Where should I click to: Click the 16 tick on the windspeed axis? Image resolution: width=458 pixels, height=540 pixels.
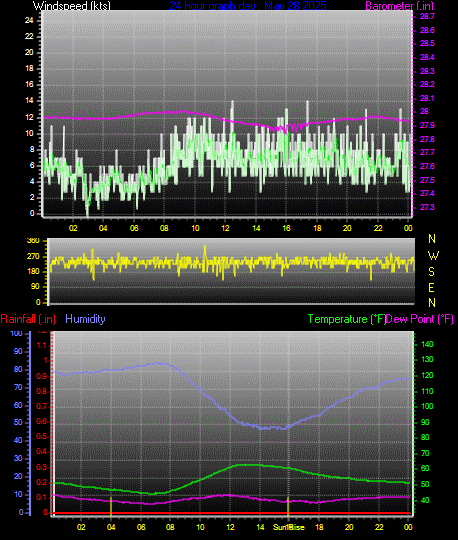[29, 84]
